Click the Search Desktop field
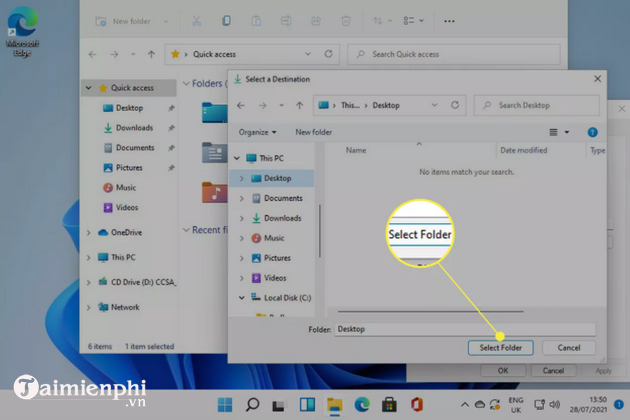The height and width of the screenshot is (420, 630). [536, 105]
